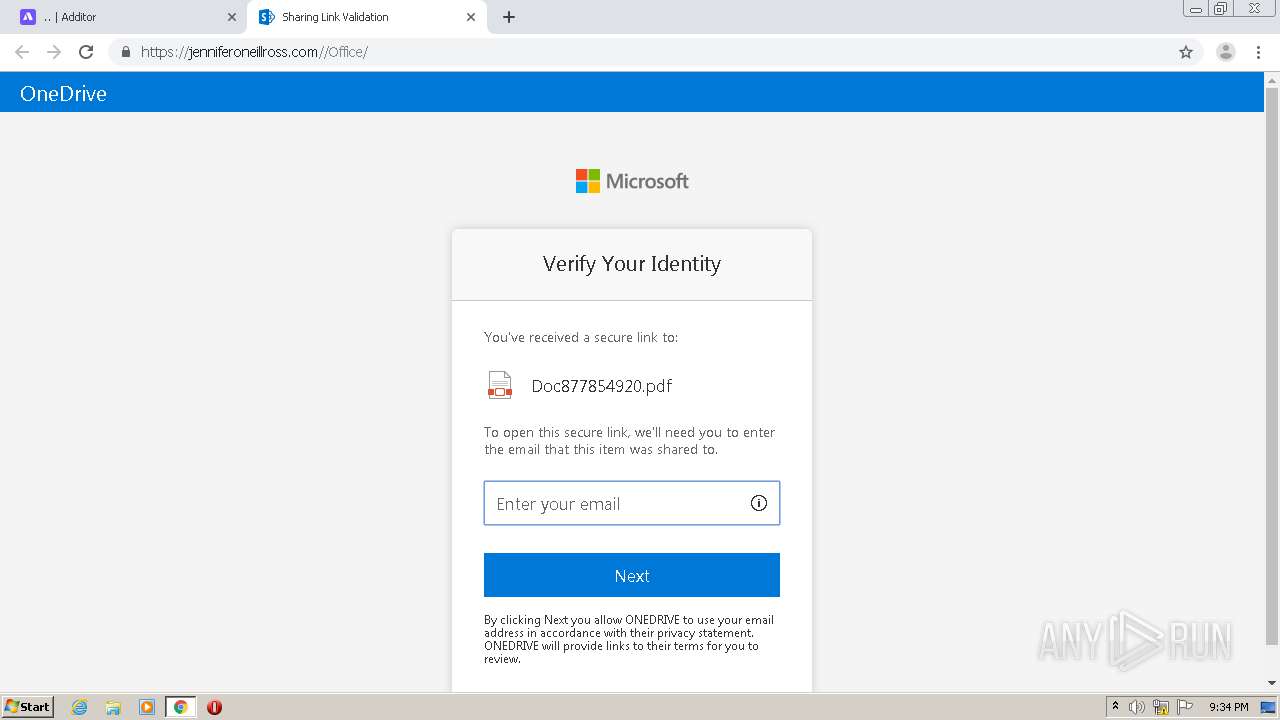1280x720 pixels.
Task: Click the Verify Your Identity heading
Action: pos(632,264)
